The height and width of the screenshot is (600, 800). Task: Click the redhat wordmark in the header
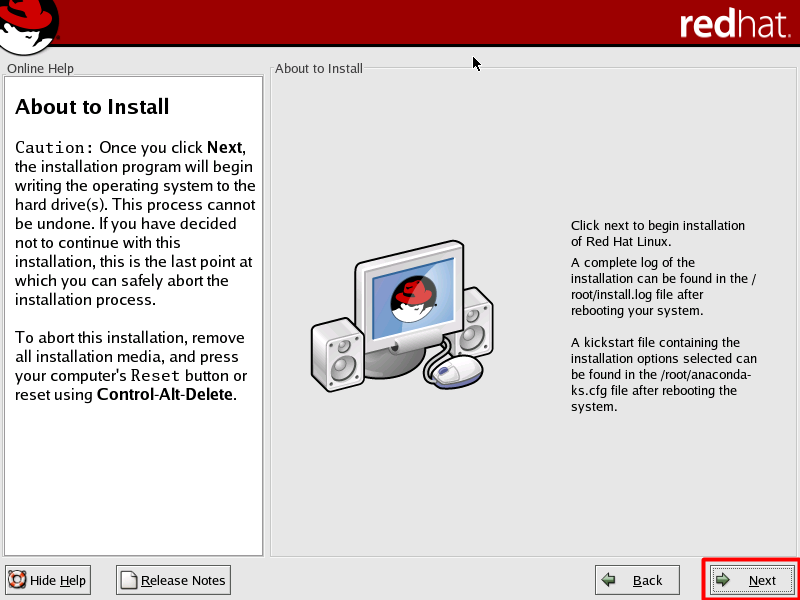click(x=735, y=24)
